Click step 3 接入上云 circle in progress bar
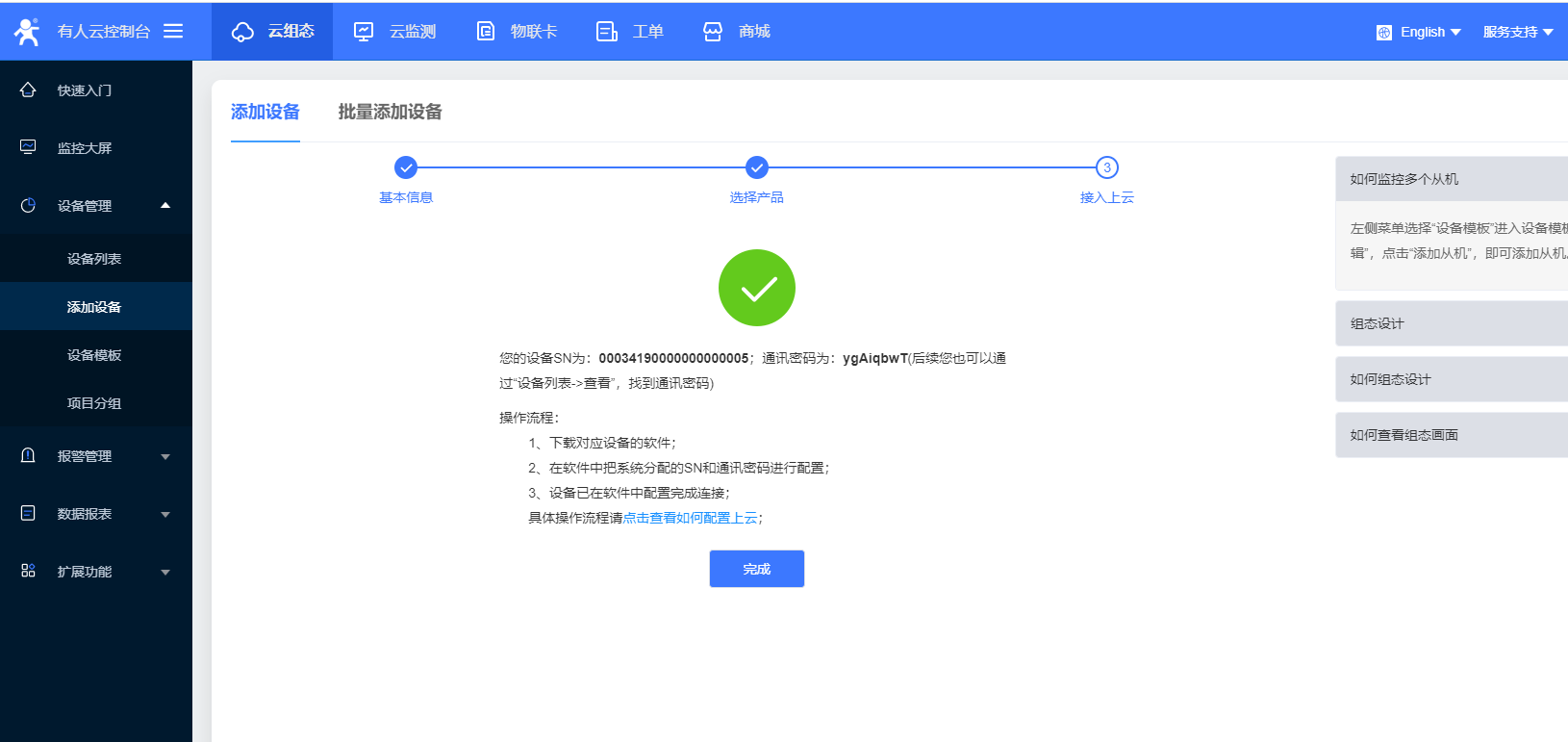 coord(1106,167)
